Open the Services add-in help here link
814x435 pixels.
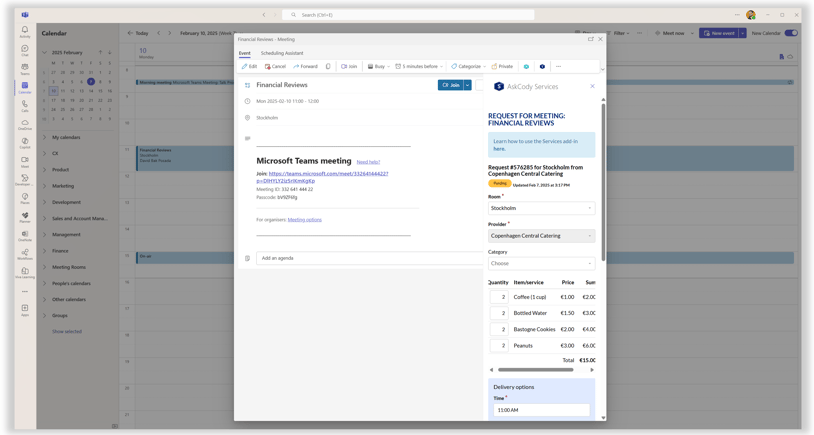pyautogui.click(x=499, y=148)
